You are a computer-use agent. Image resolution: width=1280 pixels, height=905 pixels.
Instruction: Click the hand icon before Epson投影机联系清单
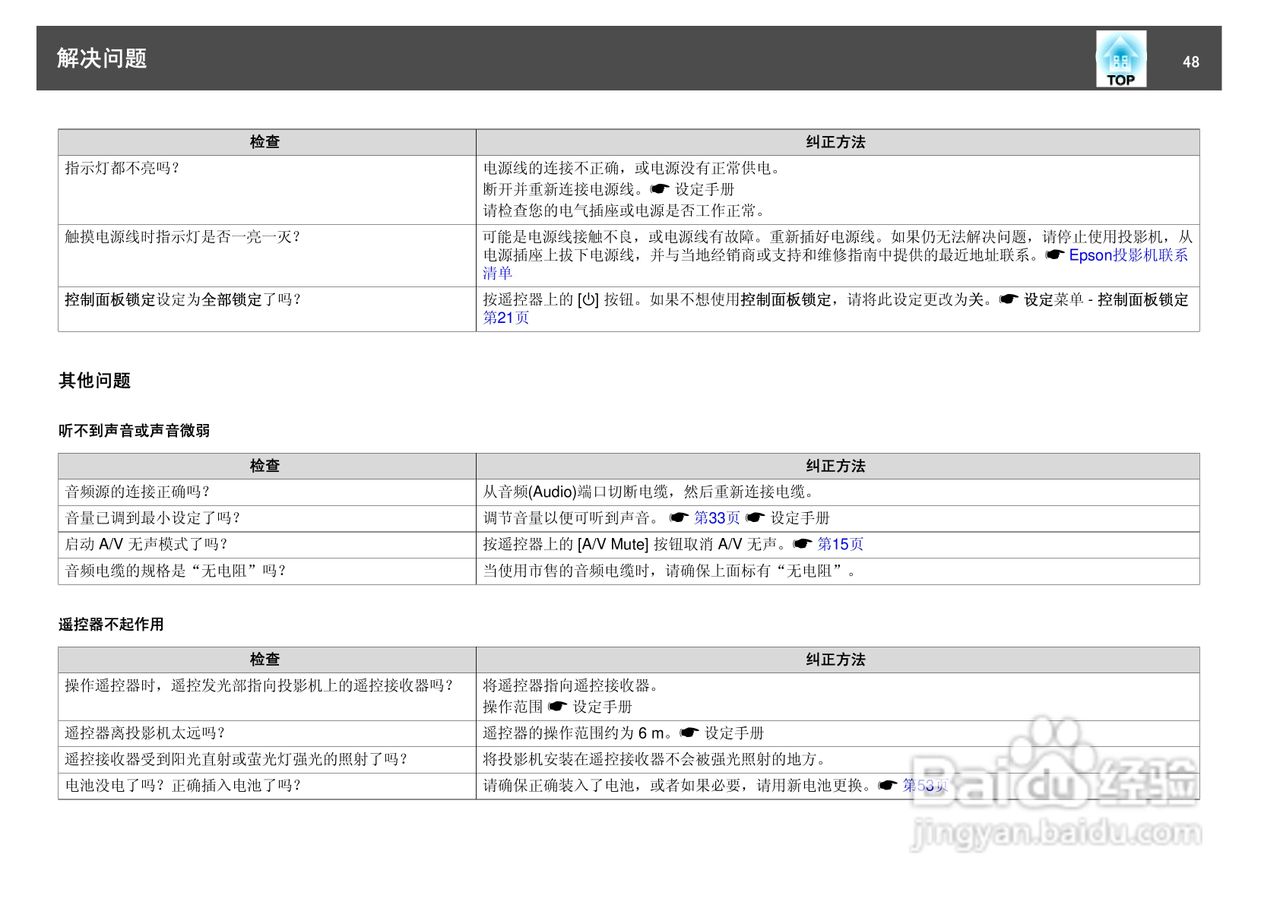[x=1055, y=255]
